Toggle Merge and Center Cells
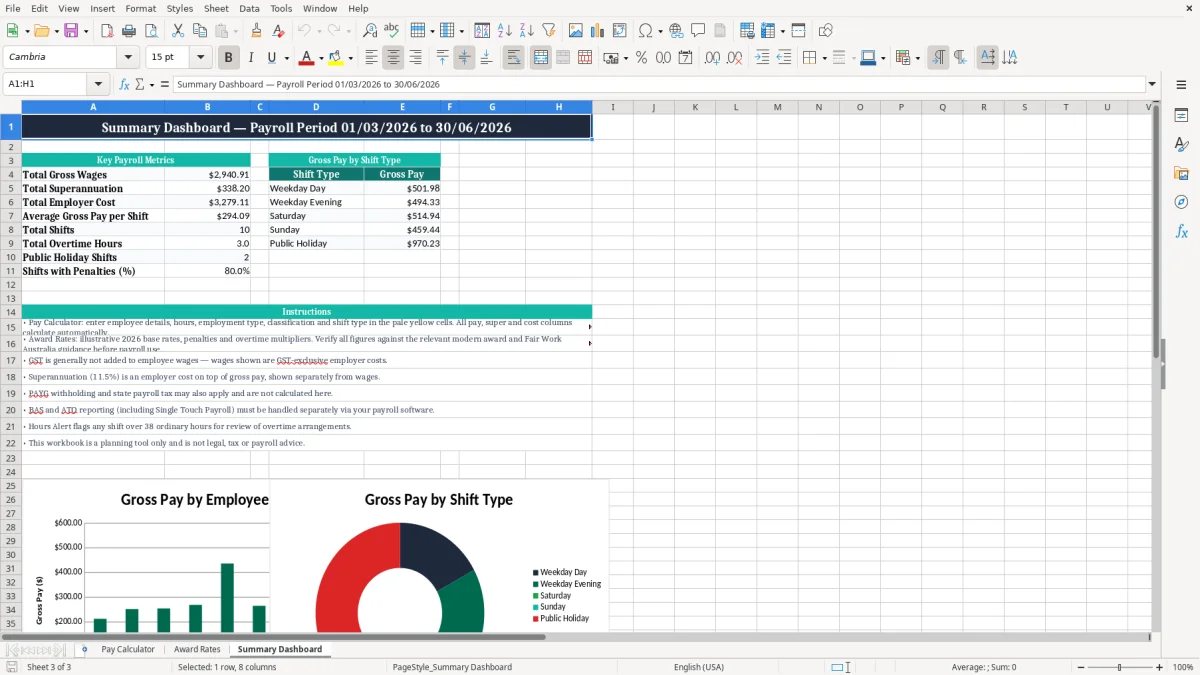This screenshot has height=675, width=1200. point(540,58)
